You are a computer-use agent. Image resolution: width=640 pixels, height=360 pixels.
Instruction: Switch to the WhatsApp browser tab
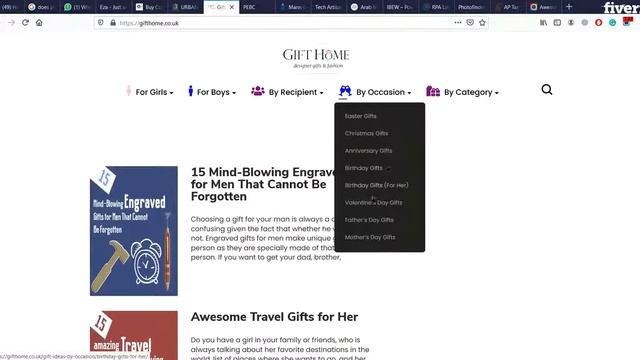click(77, 7)
